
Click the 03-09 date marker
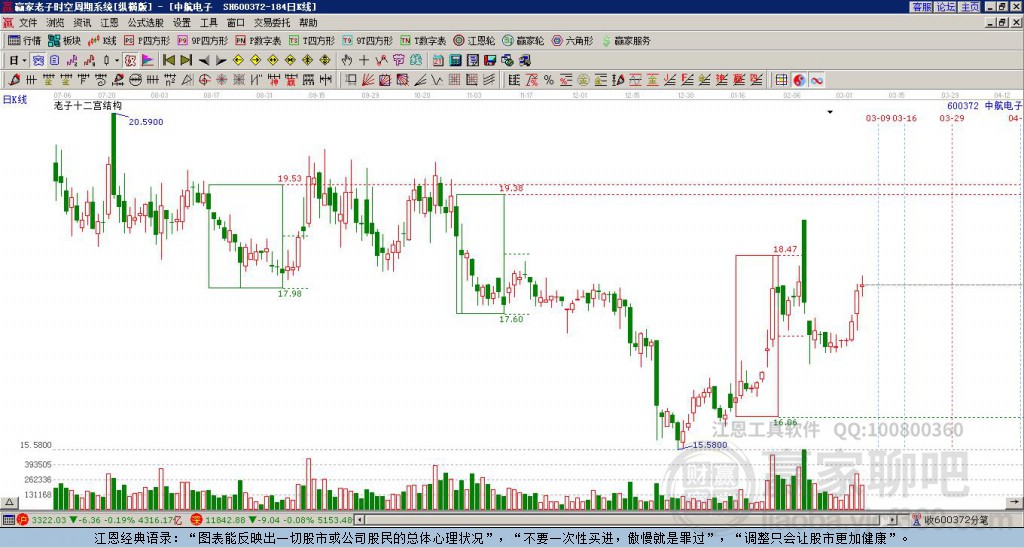coord(878,118)
